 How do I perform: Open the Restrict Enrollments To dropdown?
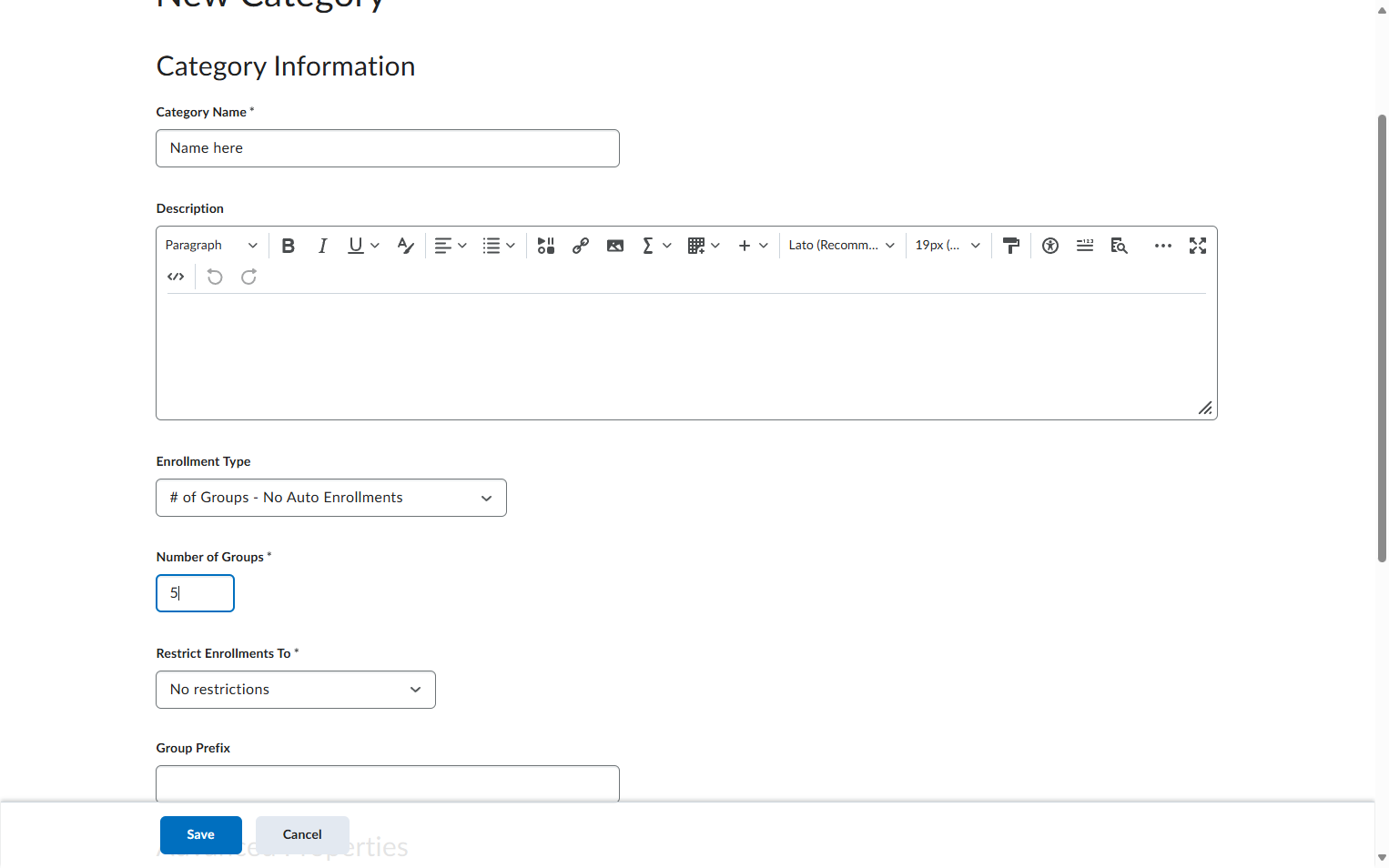pos(296,690)
